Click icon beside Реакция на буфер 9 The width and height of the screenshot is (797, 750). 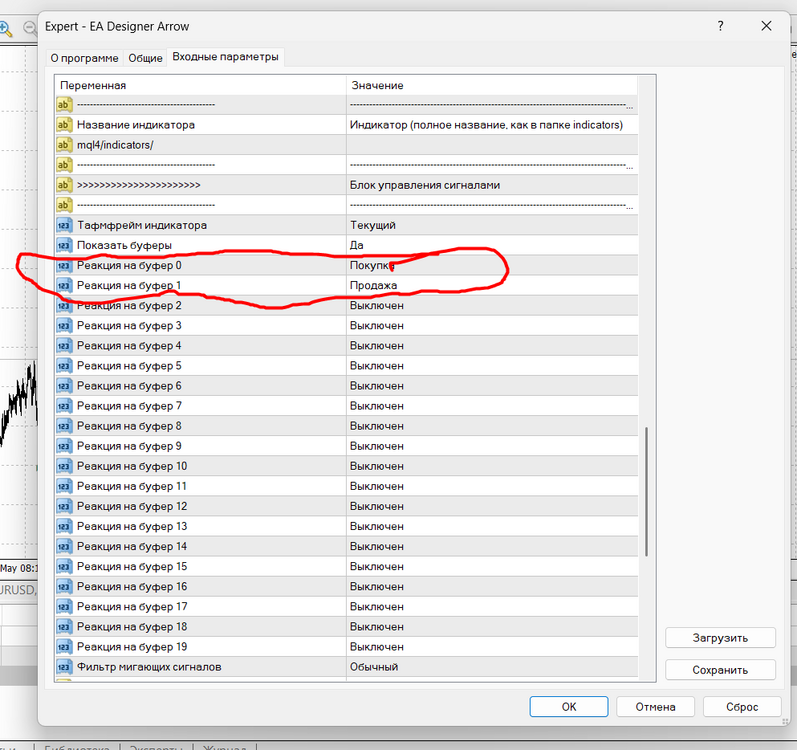(x=64, y=446)
